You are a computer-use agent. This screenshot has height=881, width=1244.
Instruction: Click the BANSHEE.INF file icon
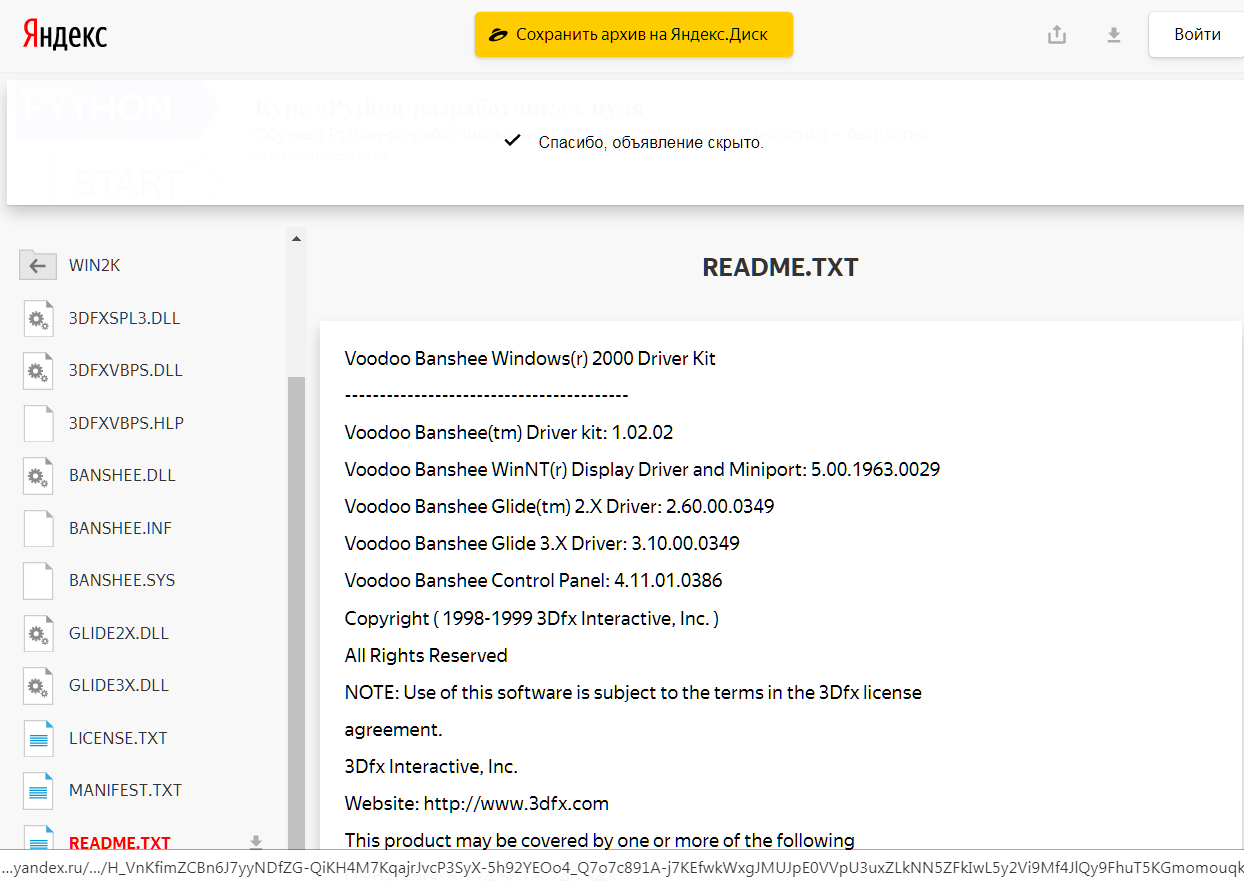tap(38, 528)
